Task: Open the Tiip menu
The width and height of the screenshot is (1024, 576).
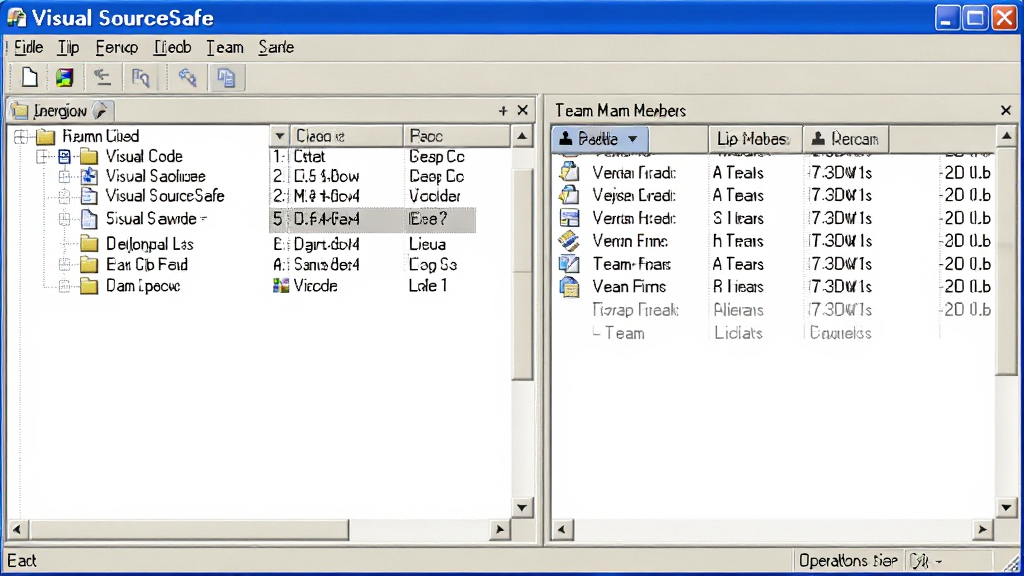Action: coord(68,47)
